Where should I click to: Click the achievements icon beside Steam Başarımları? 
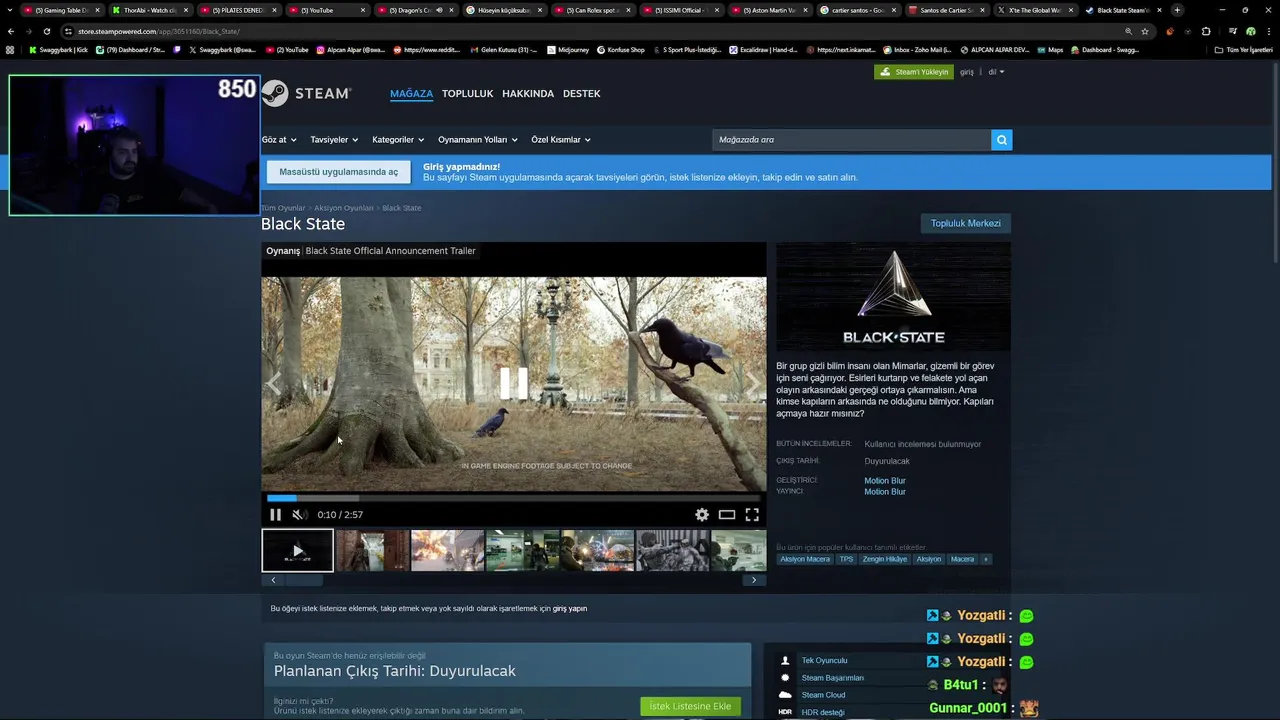785,678
